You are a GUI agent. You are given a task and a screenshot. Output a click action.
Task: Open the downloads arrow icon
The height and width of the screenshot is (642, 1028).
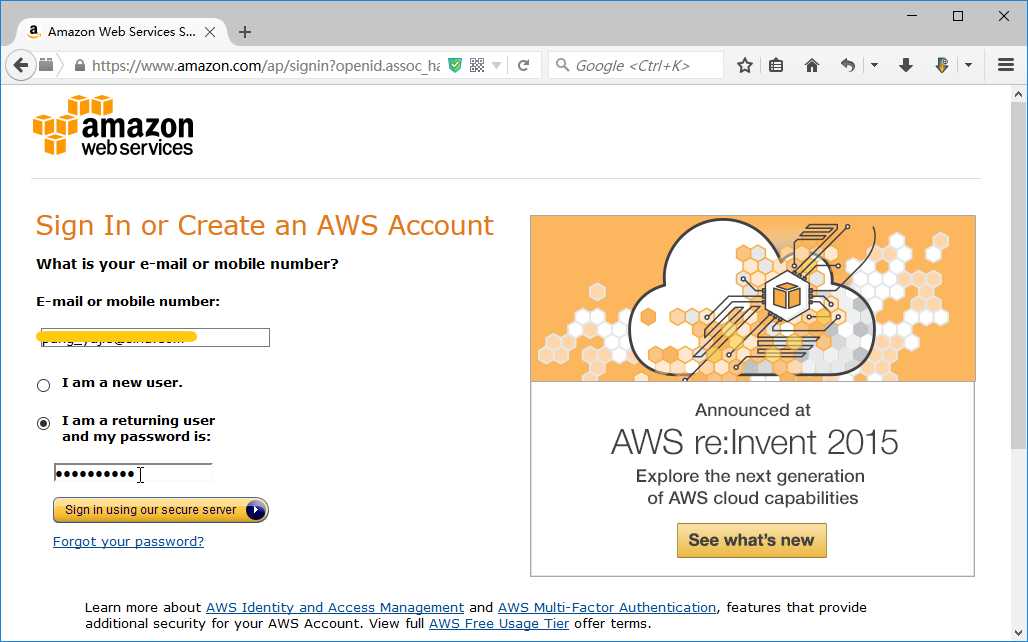click(x=906, y=65)
